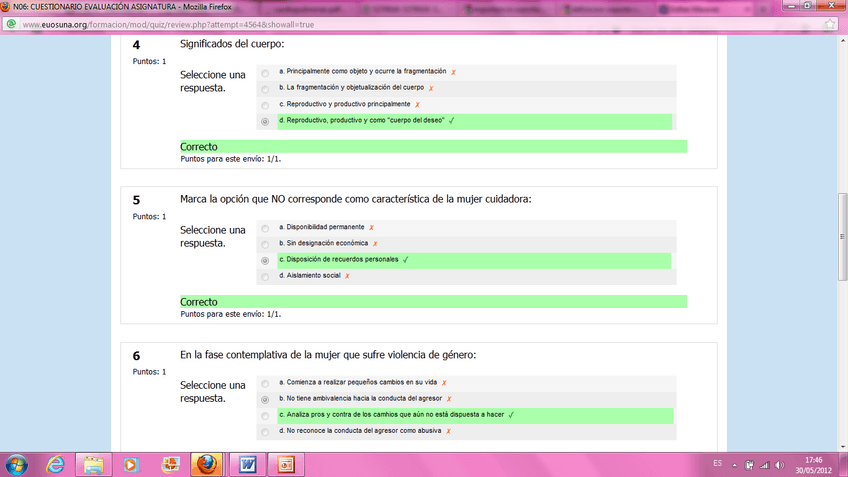Select option a. Disponibilidad permanente

click(x=265, y=228)
